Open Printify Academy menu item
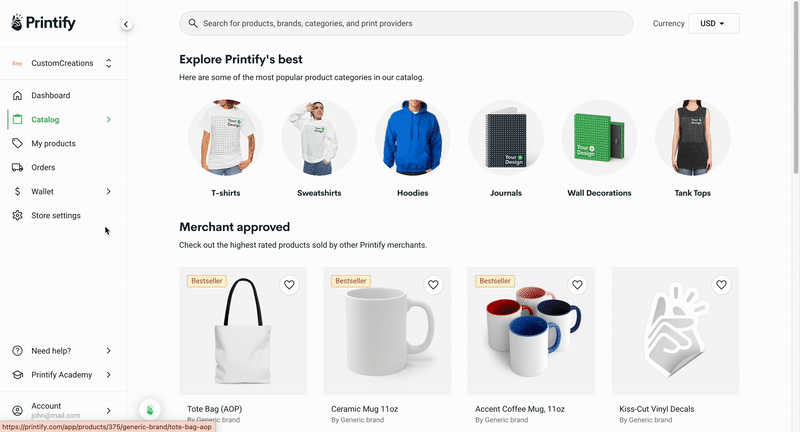This screenshot has height=432, width=800. pos(62,375)
